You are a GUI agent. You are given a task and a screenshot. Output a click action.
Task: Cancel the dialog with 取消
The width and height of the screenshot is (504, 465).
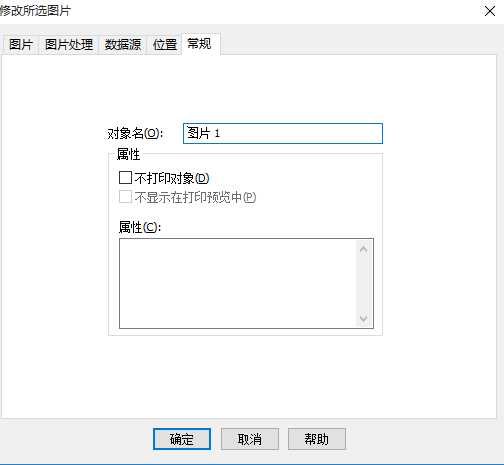[x=250, y=439]
